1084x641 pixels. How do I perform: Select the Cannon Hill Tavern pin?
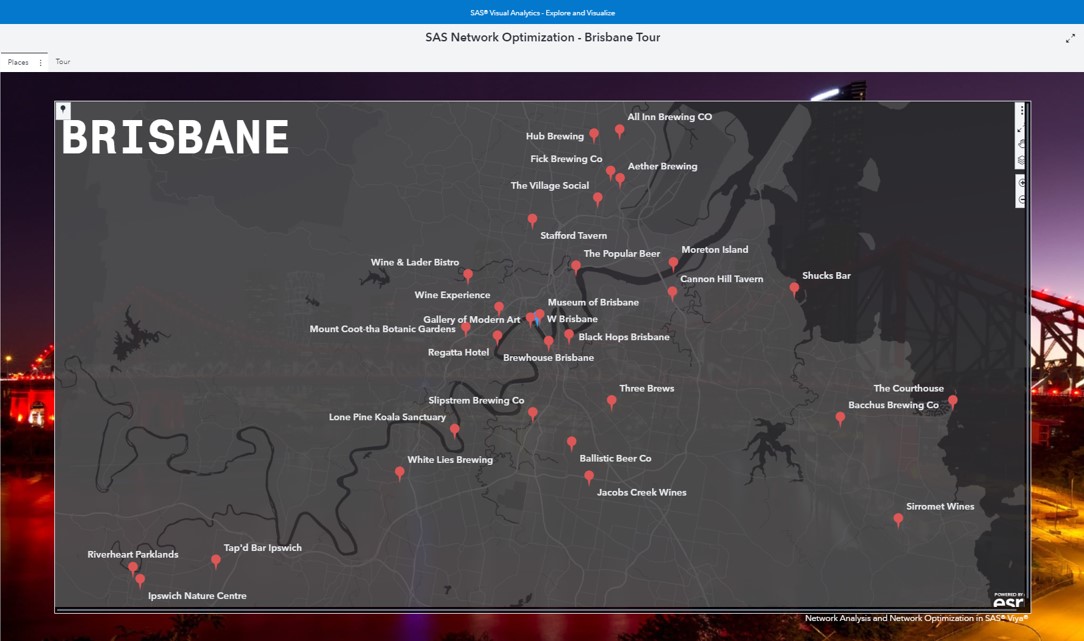click(x=672, y=293)
